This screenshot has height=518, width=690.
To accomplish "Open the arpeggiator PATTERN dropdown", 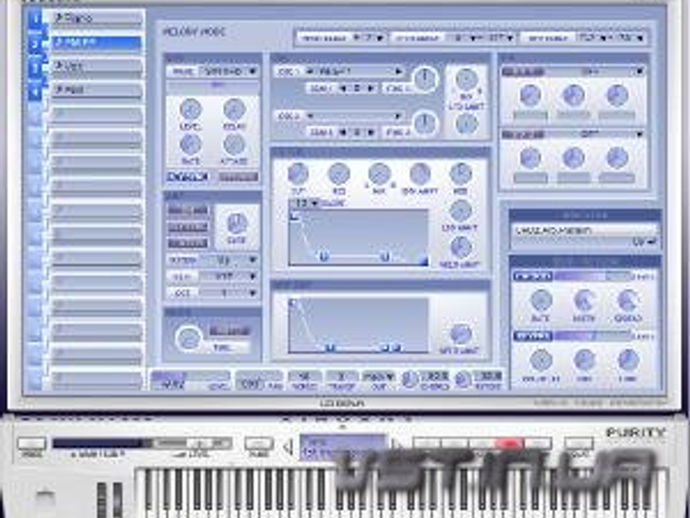I will [228, 260].
